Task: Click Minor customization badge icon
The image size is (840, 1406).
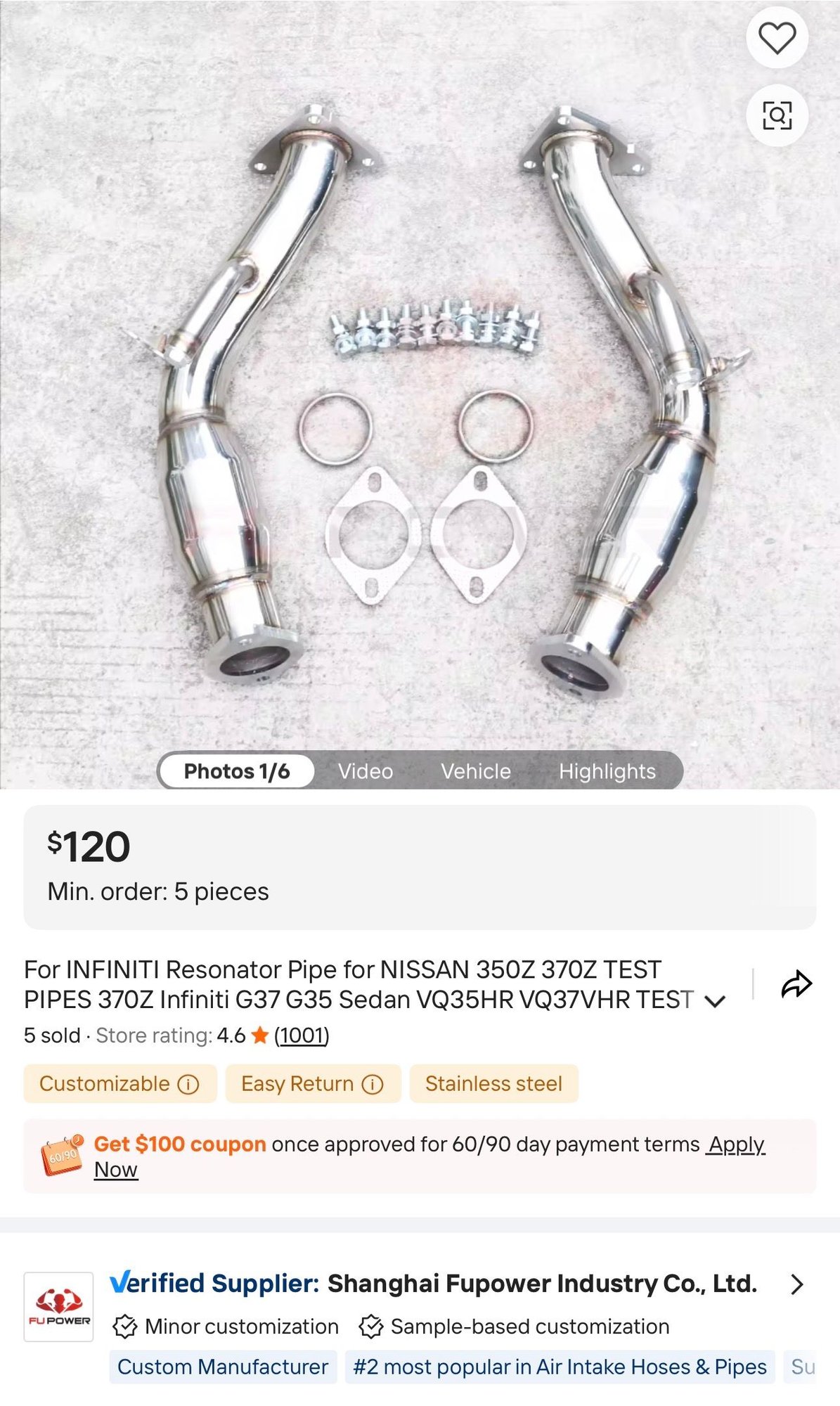Action: 125,1327
